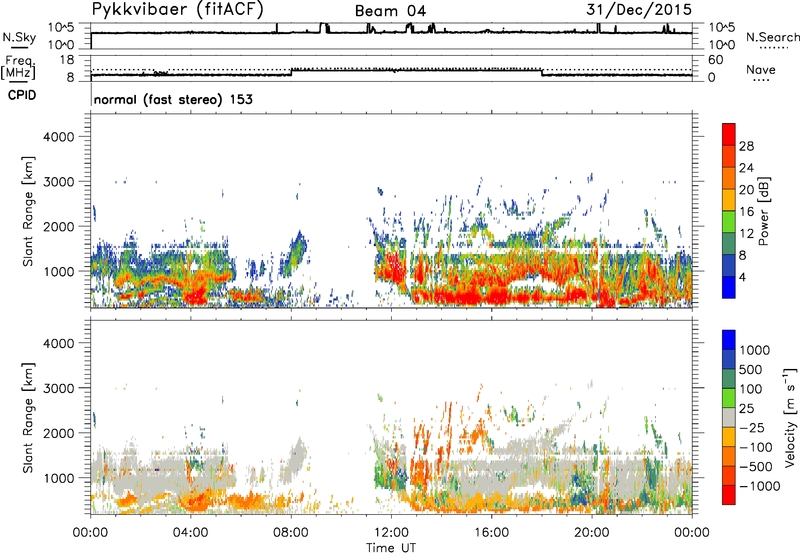Image resolution: width=800 pixels, height=554 pixels.
Task: Click the 'Pykkvibaer (fitACF)' title text
Action: [x=178, y=10]
